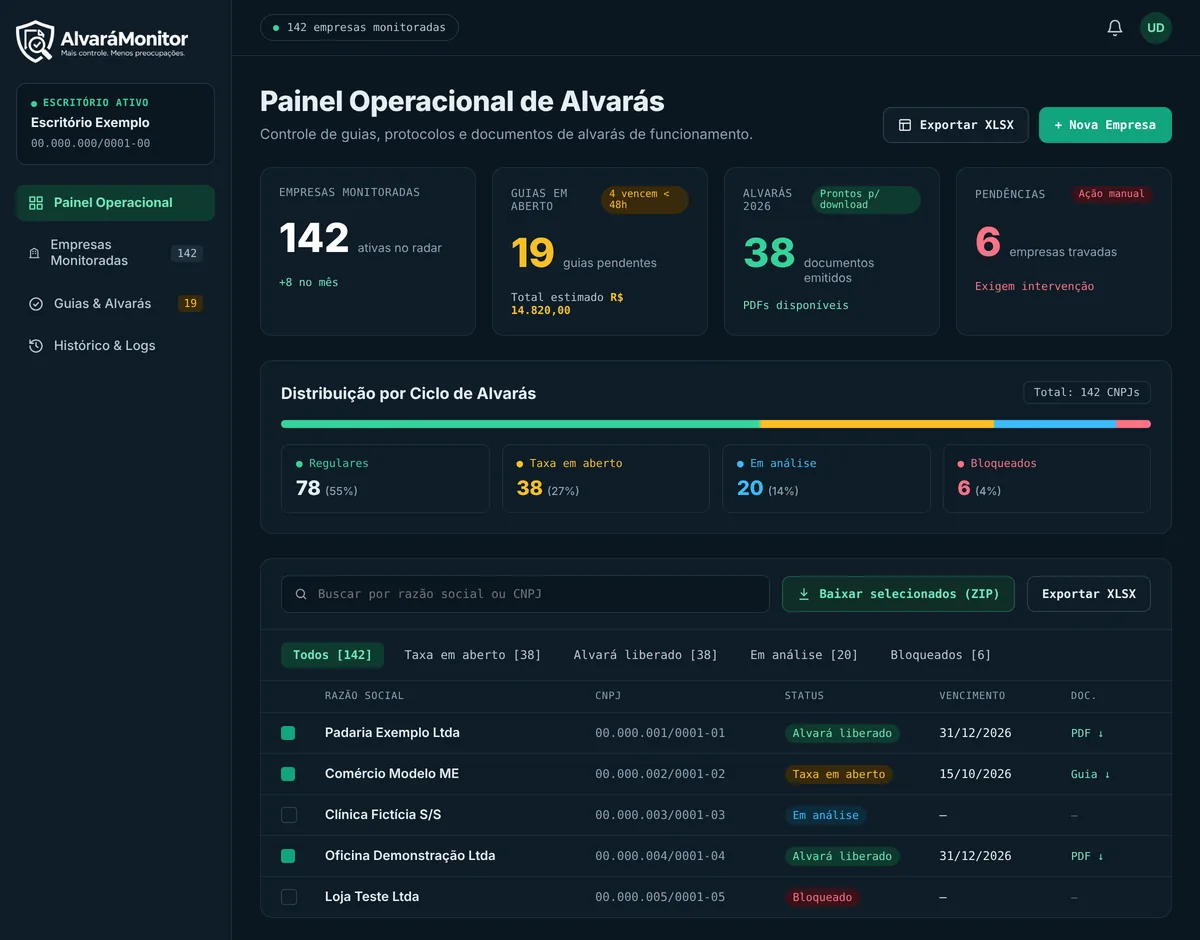Click the 15/10/2026 due date cell
This screenshot has height=940, width=1200.
975,774
